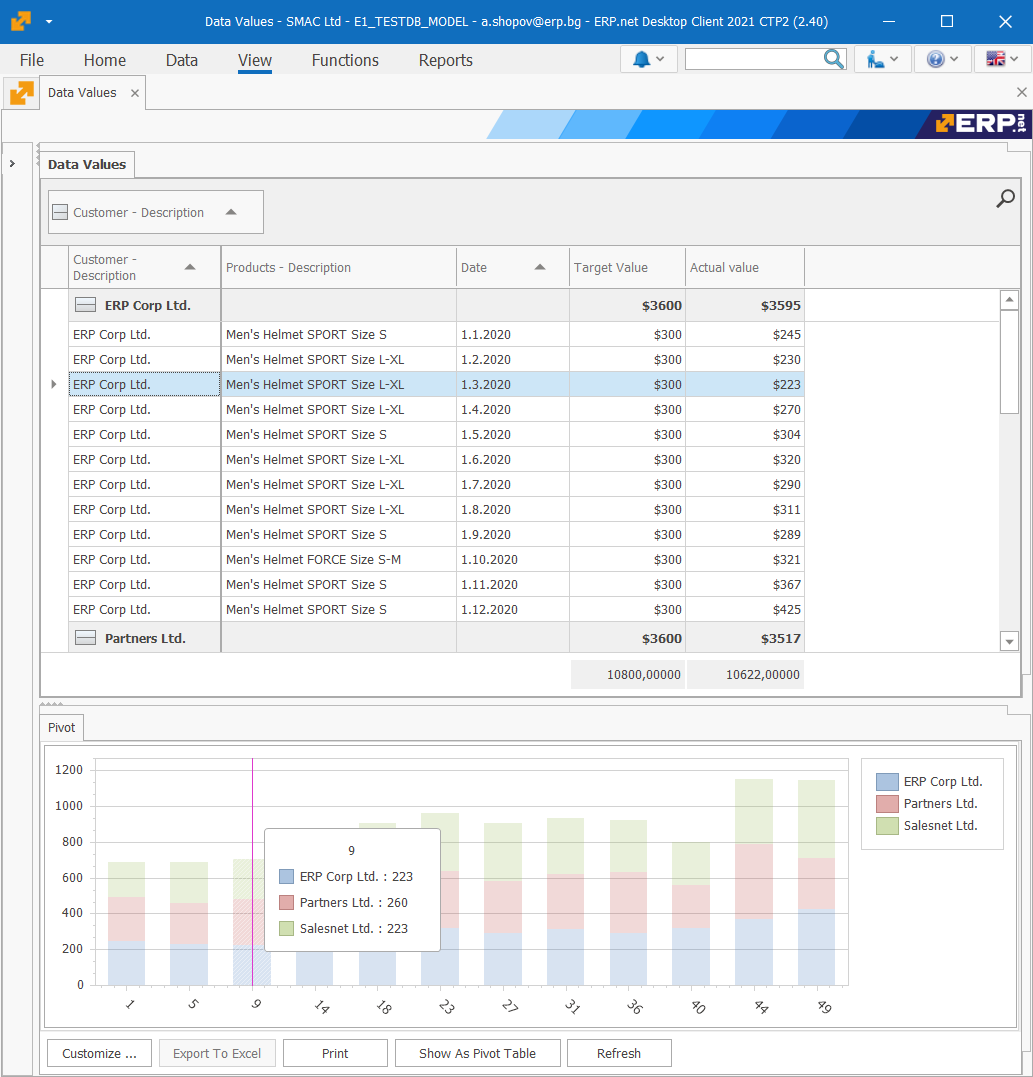This screenshot has width=1033, height=1077.
Task: Open the Home ribbon tab
Action: click(x=104, y=60)
